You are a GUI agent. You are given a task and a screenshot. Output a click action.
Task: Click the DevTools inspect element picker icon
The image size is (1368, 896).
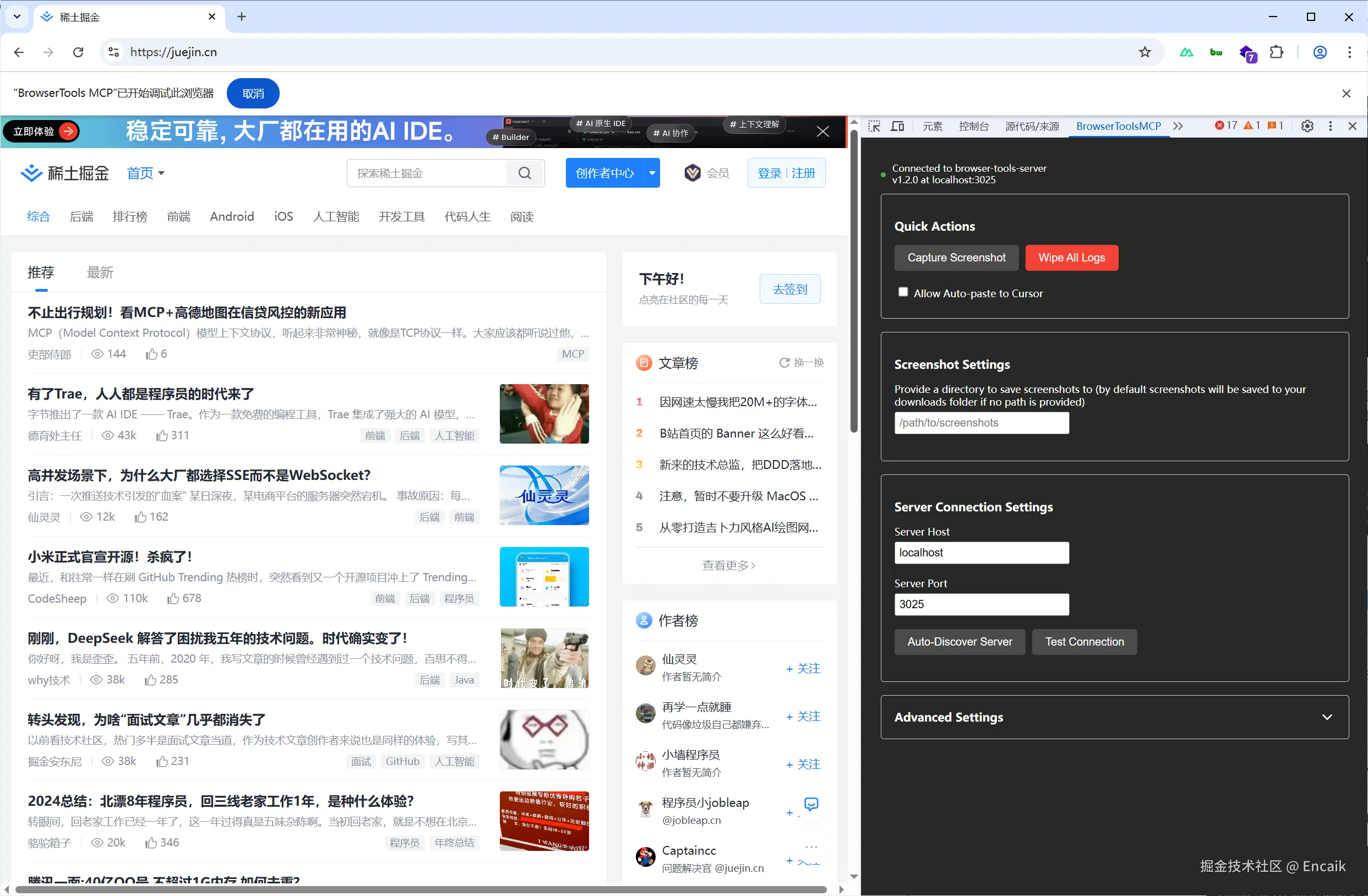tap(874, 126)
